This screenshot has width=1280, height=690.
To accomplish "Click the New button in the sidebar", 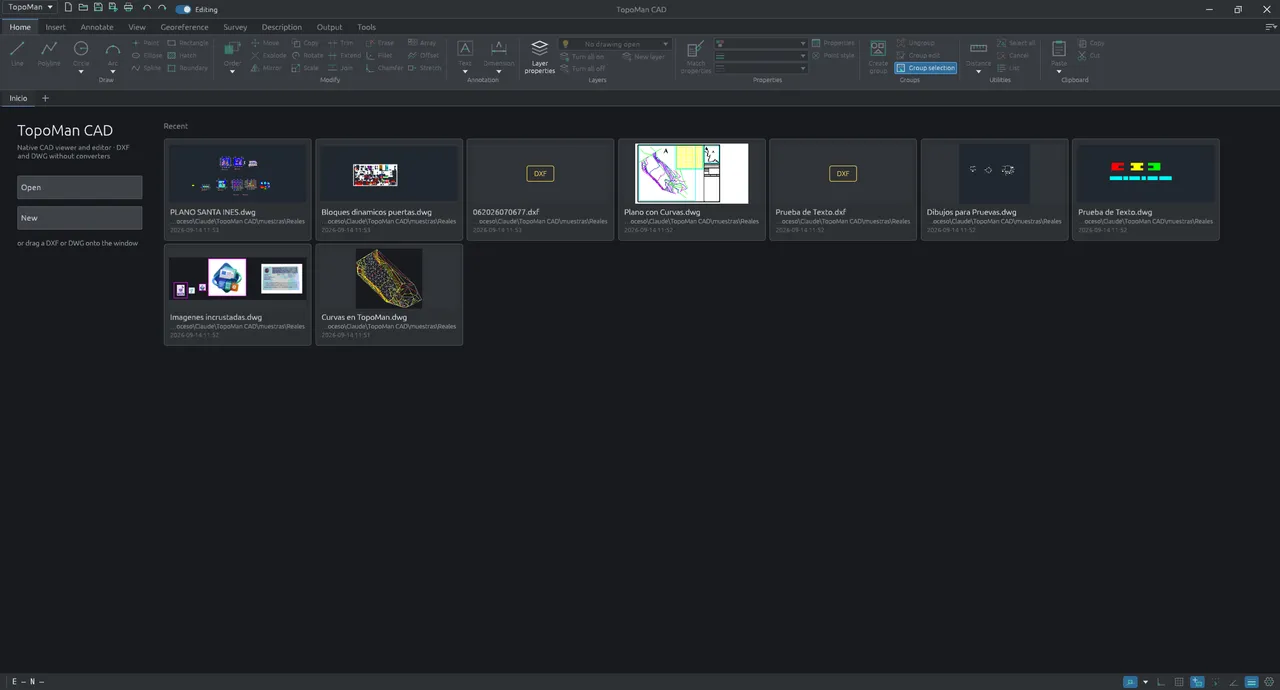I will point(79,217).
